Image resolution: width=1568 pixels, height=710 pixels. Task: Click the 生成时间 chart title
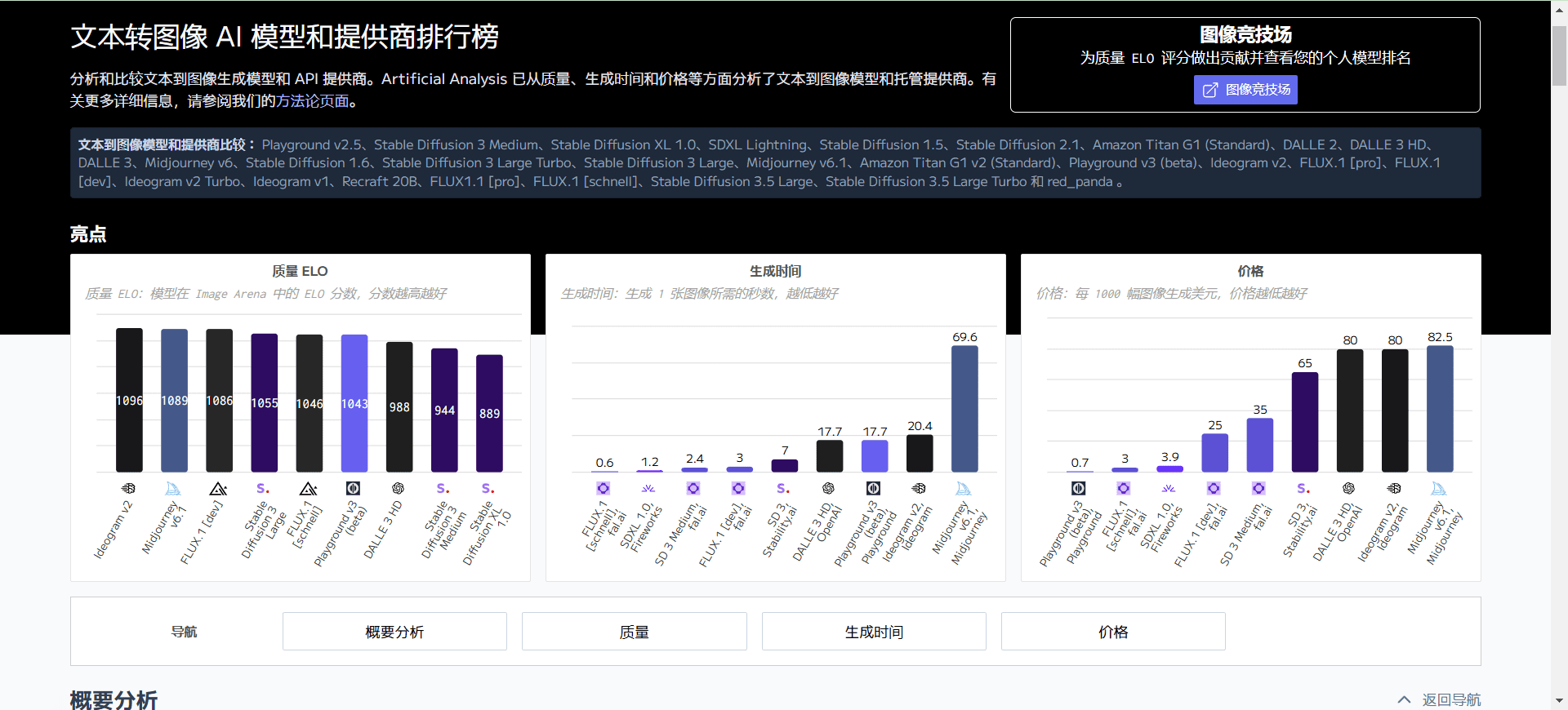(775, 271)
